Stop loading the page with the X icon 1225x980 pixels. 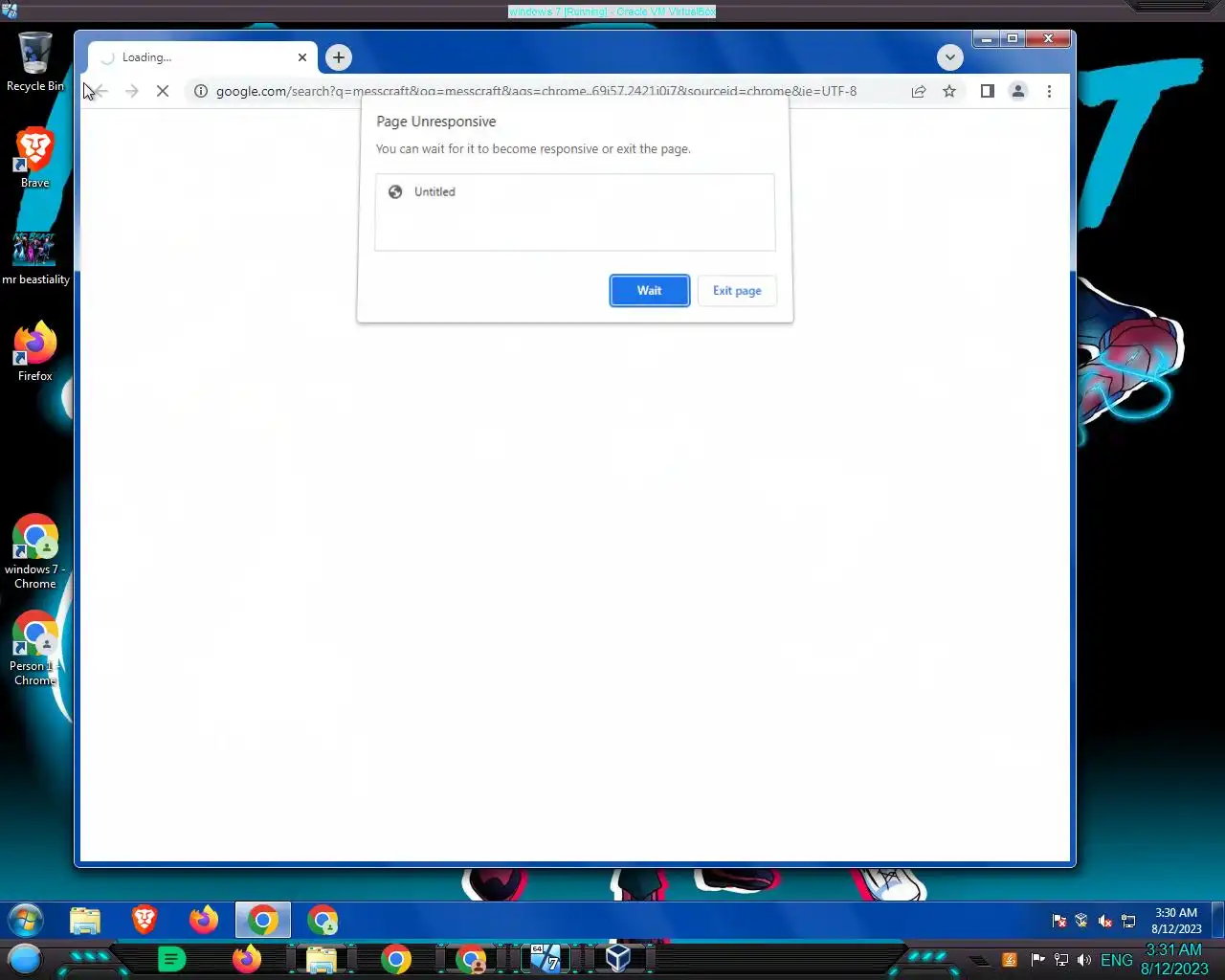pos(163,91)
